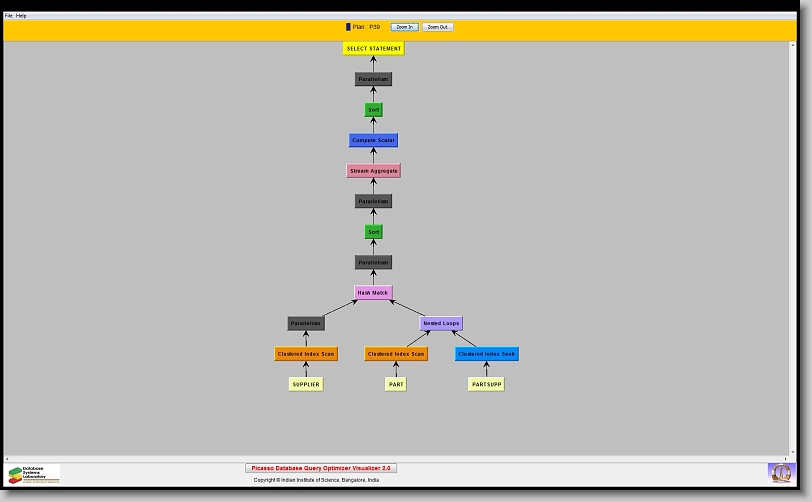Click the Zoom Out button
812x502 pixels.
pos(437,27)
